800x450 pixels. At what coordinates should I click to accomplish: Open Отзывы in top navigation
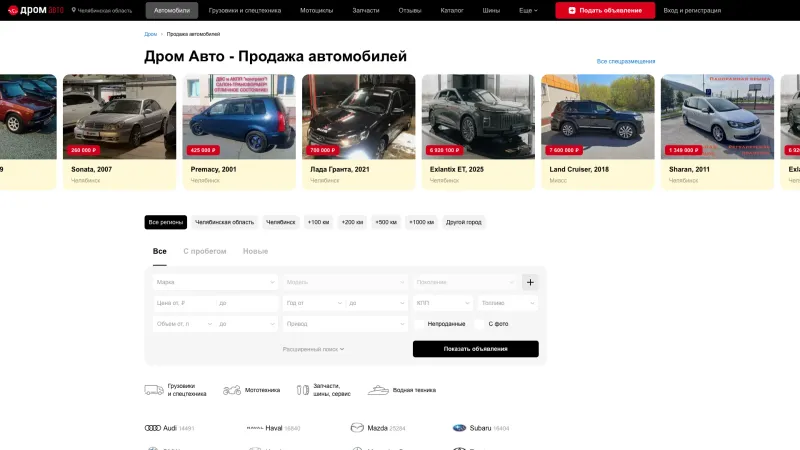tap(410, 10)
